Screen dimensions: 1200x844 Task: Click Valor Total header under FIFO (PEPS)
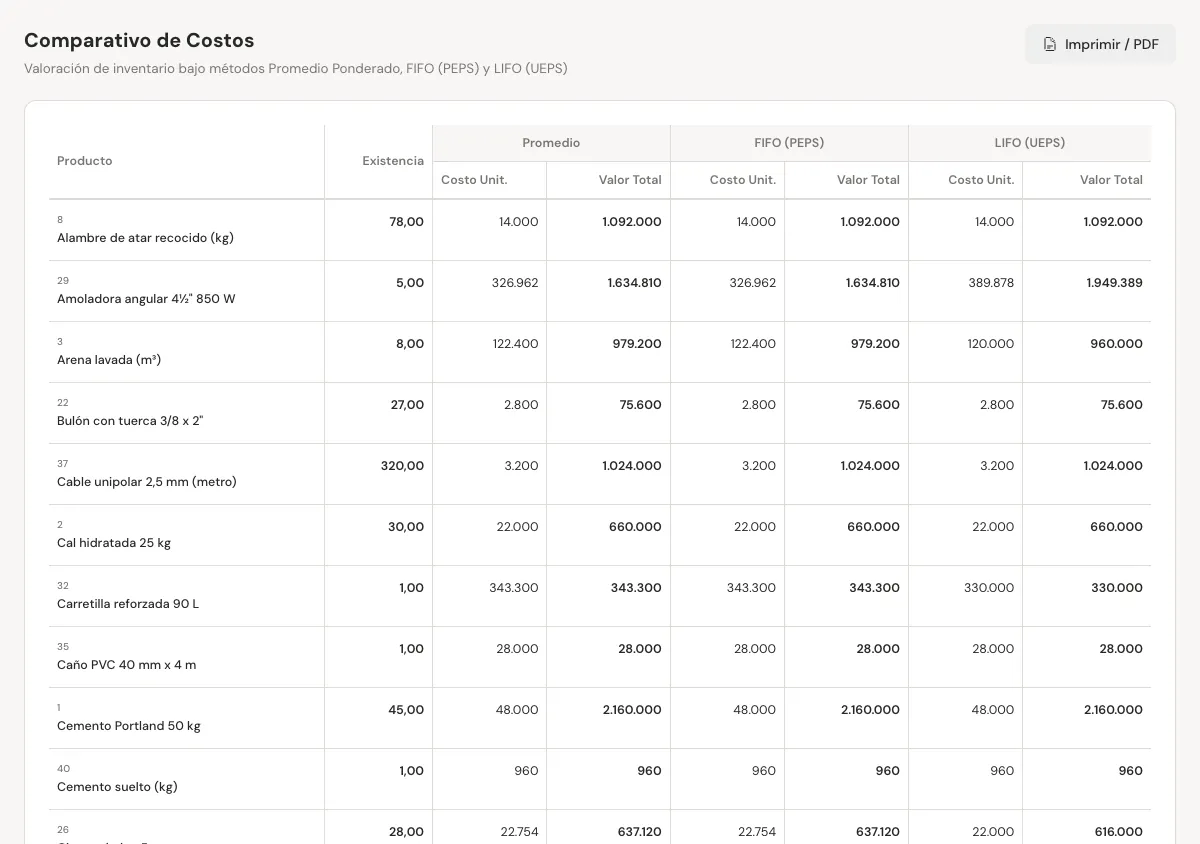pos(868,180)
